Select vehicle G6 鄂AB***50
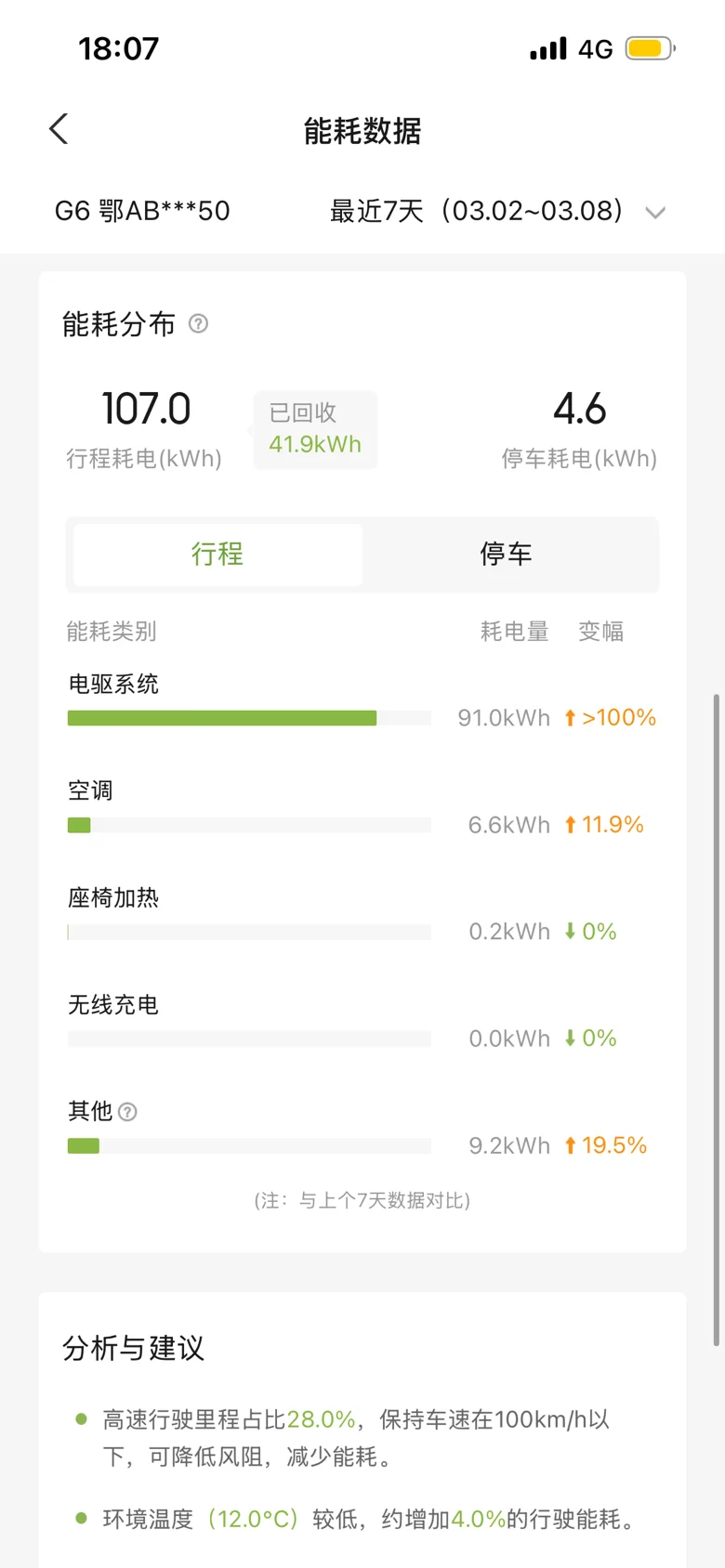The image size is (725, 1568). point(142,211)
